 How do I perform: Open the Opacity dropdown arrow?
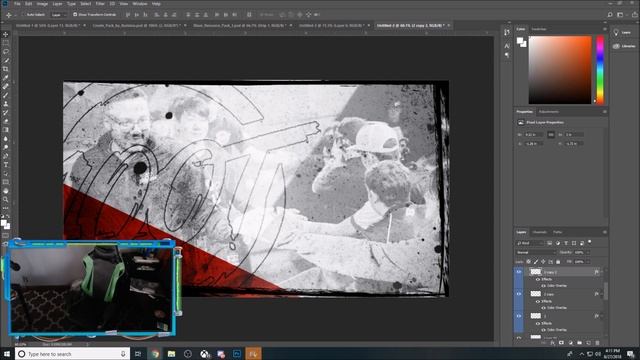pos(588,253)
